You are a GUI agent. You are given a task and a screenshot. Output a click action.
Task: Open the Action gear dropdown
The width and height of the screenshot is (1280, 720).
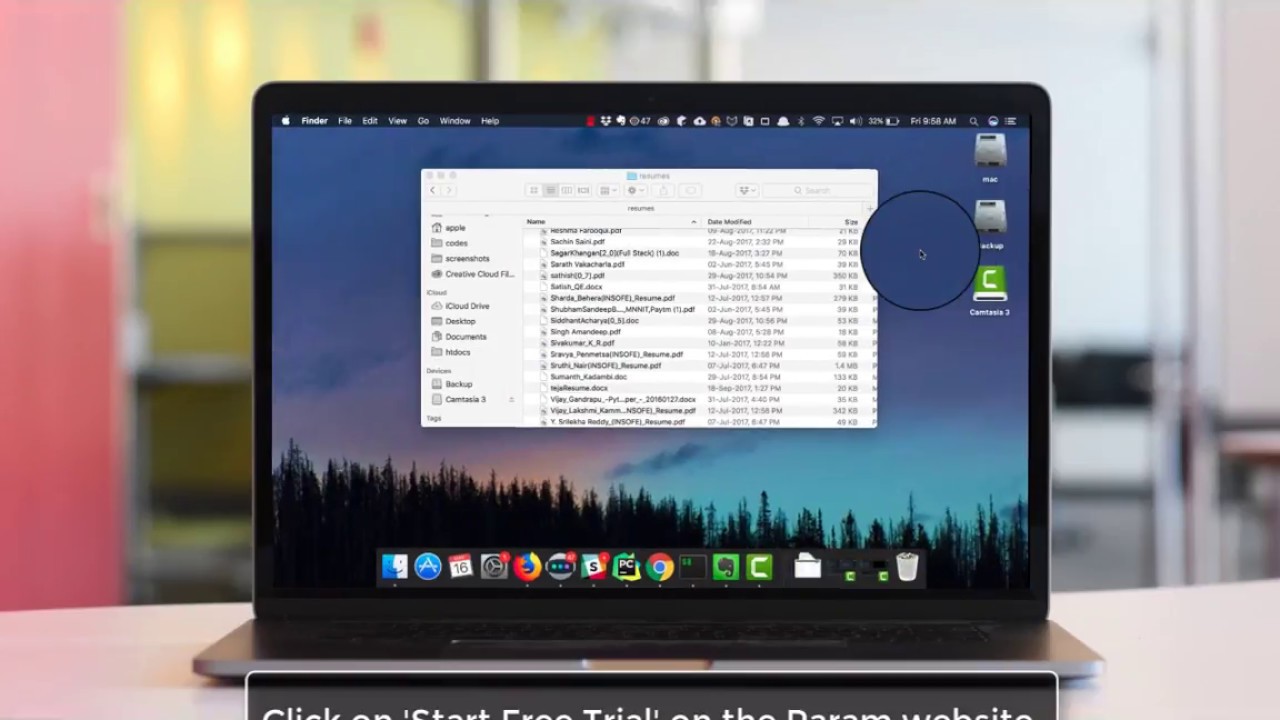635,190
